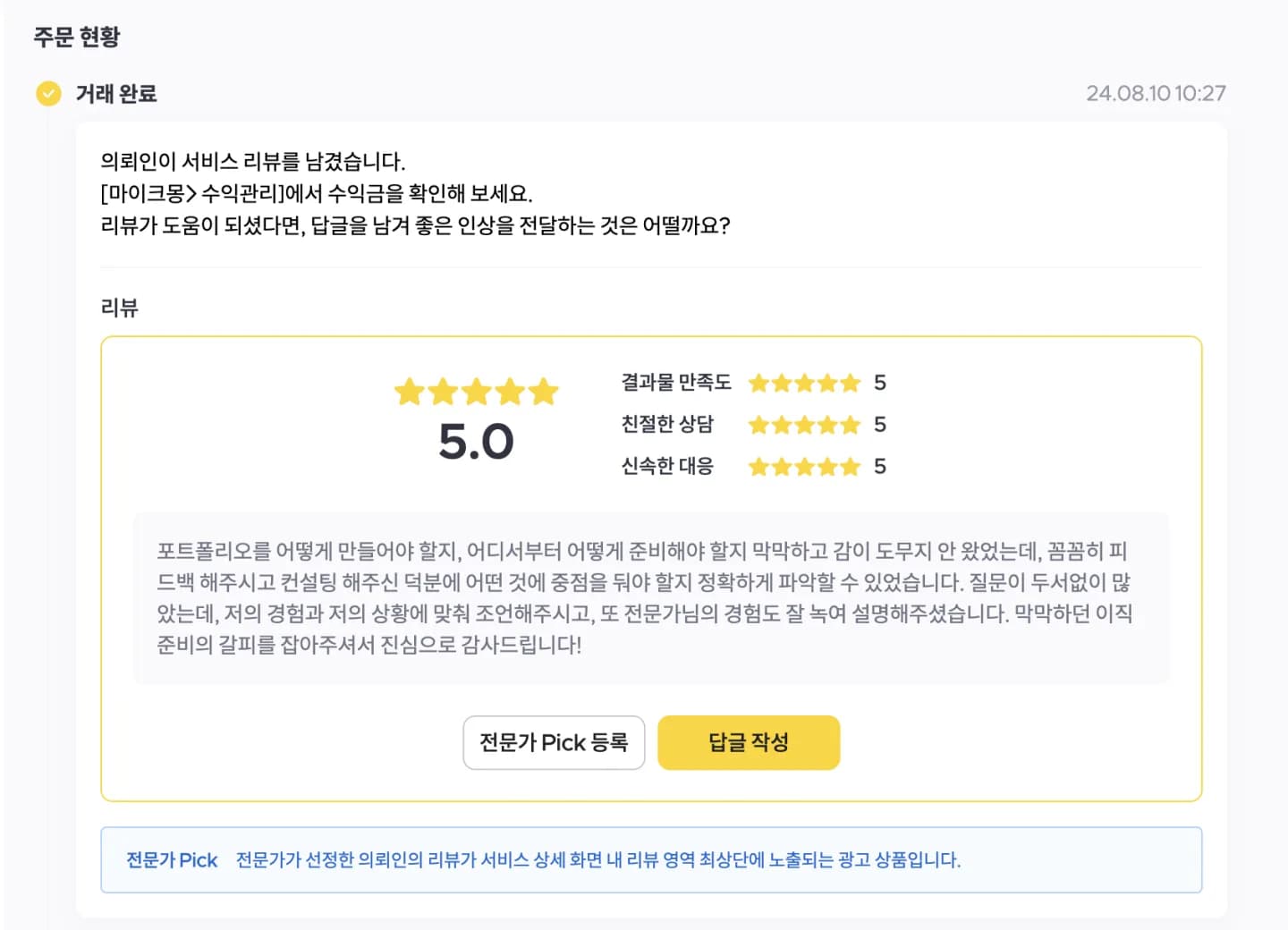Image resolution: width=1288 pixels, height=930 pixels.
Task: Click the 신속한 대응 label
Action: (x=667, y=466)
